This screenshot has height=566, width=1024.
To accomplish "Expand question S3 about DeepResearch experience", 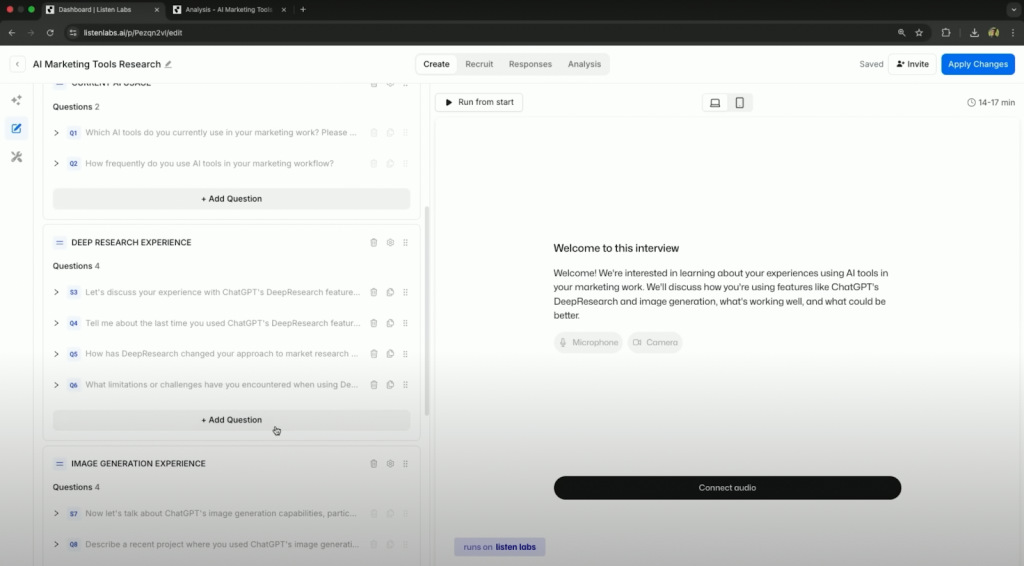I will click(x=57, y=292).
